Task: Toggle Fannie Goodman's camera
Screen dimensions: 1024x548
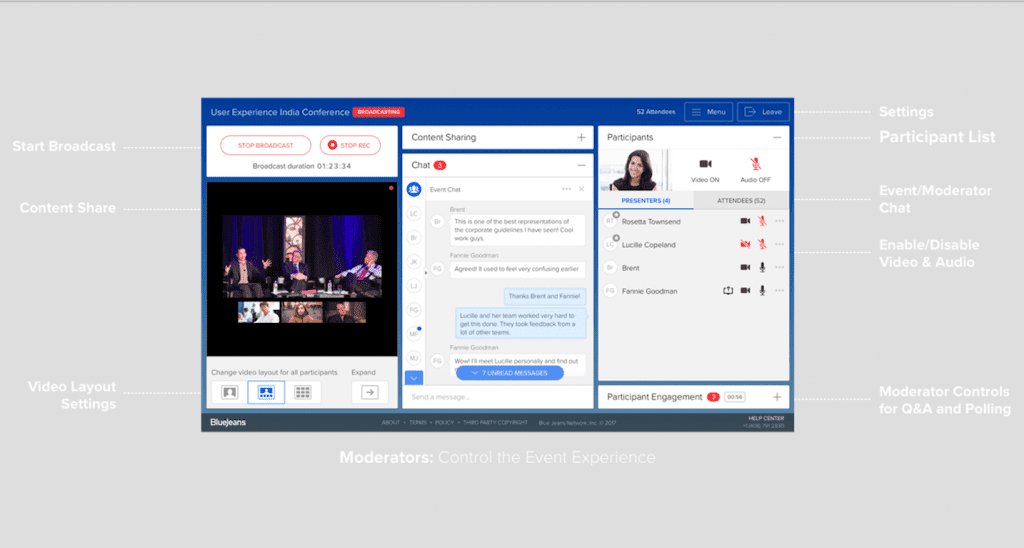Action: click(x=745, y=291)
